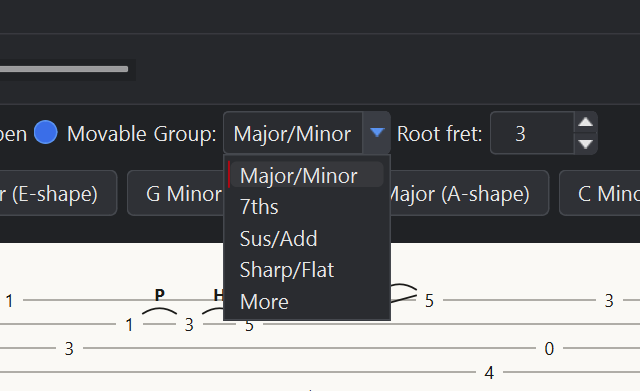Click the pull-off P marking in the tab
The image size is (640, 391).
(x=160, y=294)
